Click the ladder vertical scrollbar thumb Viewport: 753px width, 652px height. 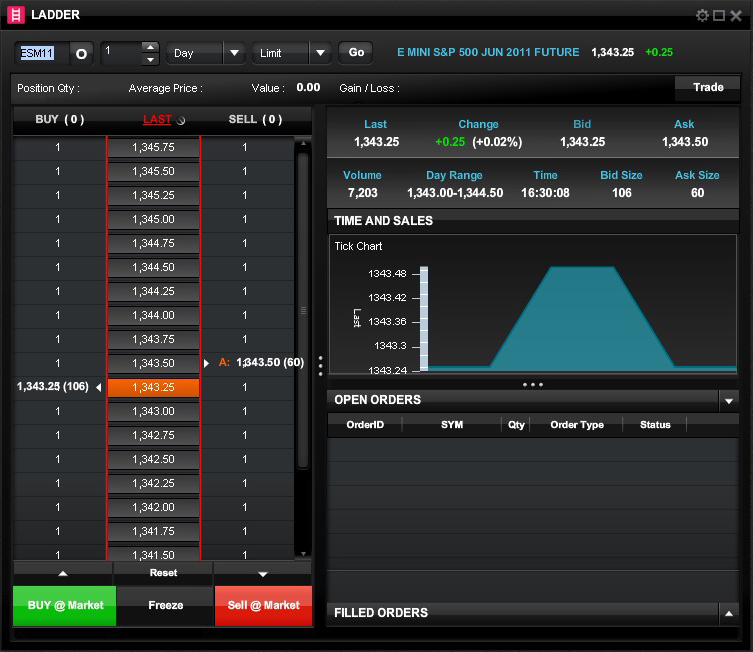point(303,311)
